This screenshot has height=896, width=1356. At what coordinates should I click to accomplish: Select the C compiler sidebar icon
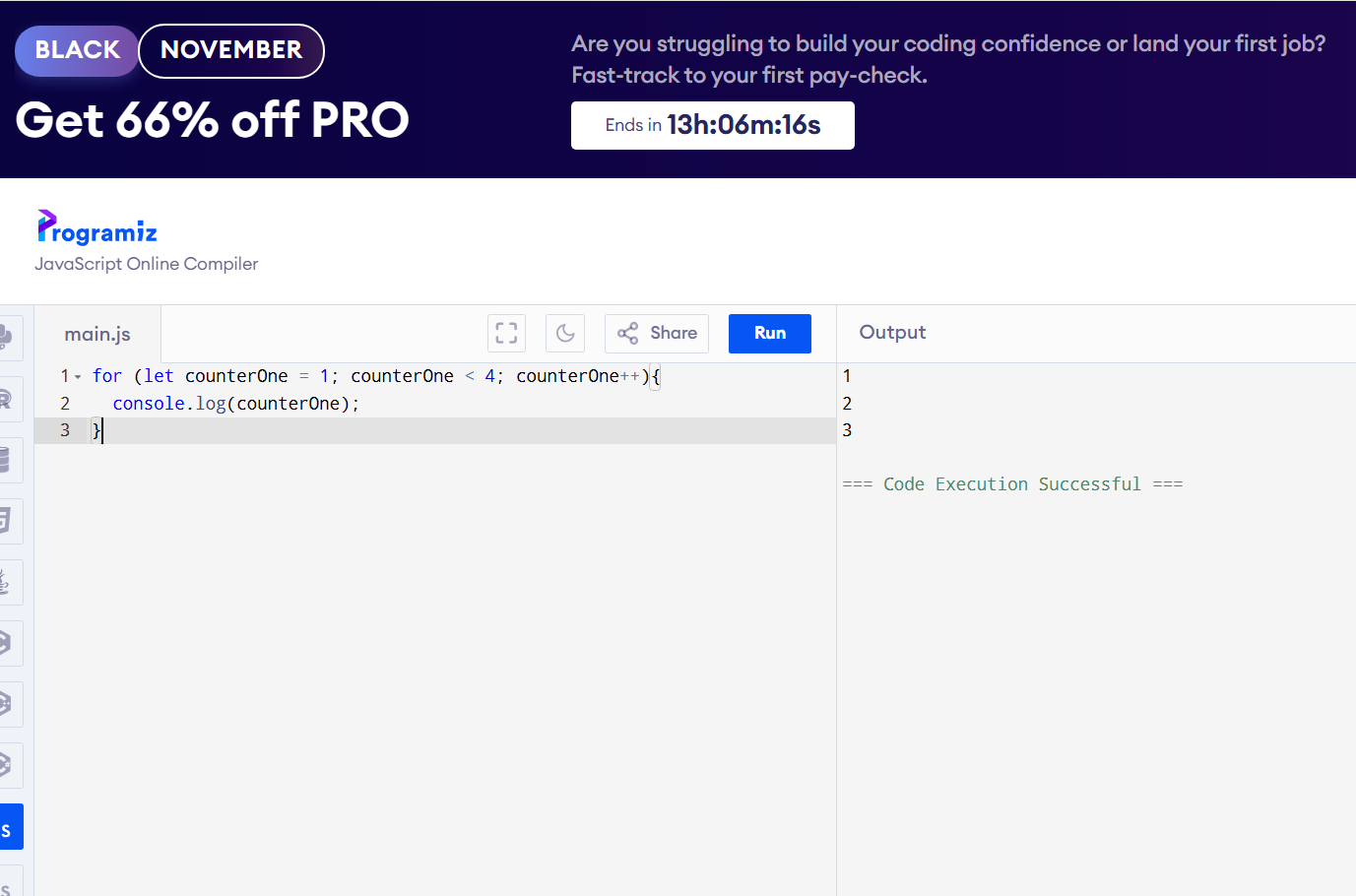[x=8, y=643]
